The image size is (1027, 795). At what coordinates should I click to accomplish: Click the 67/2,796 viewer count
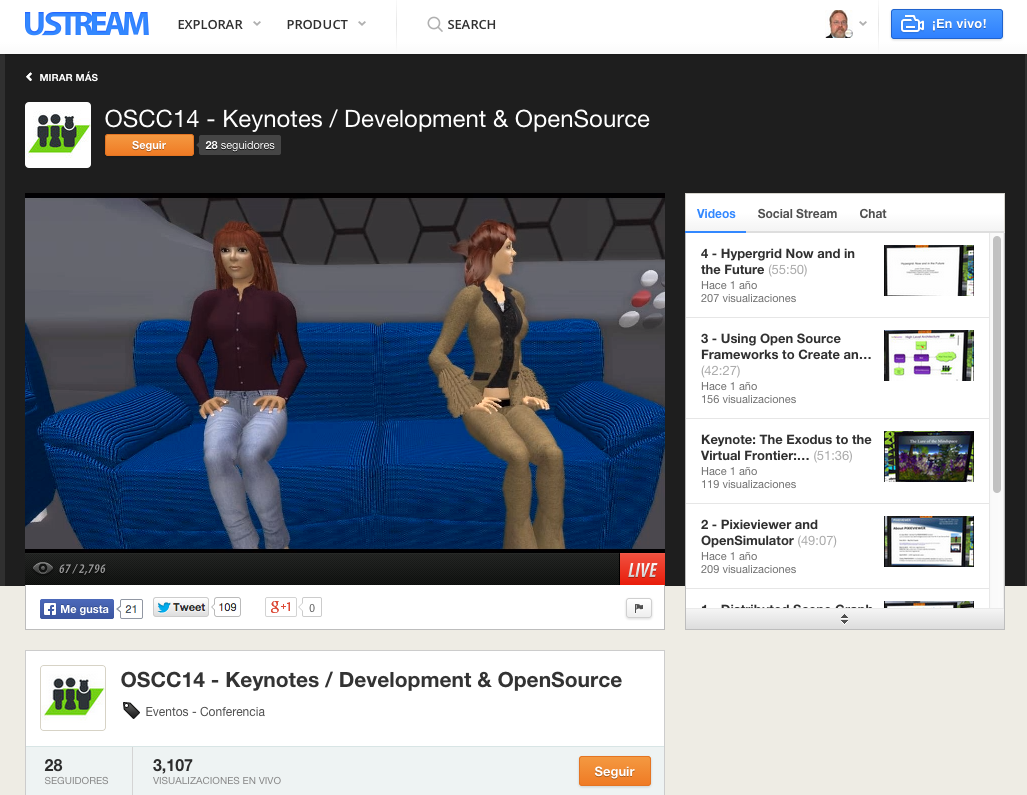pyautogui.click(x=83, y=568)
